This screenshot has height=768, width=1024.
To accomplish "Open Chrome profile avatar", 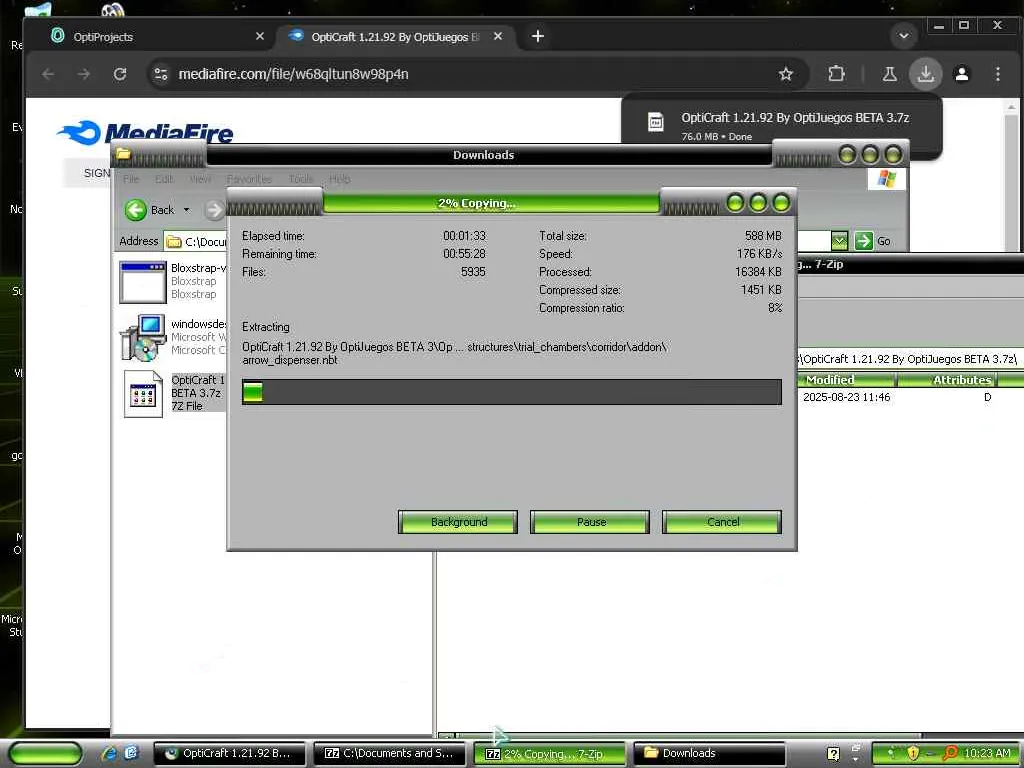I will pos(962,74).
